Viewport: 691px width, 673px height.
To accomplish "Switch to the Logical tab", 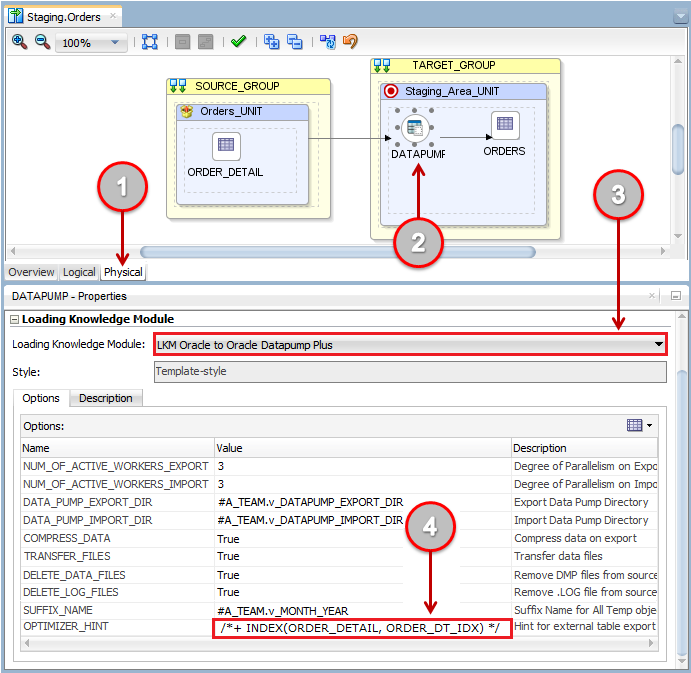I will (79, 272).
